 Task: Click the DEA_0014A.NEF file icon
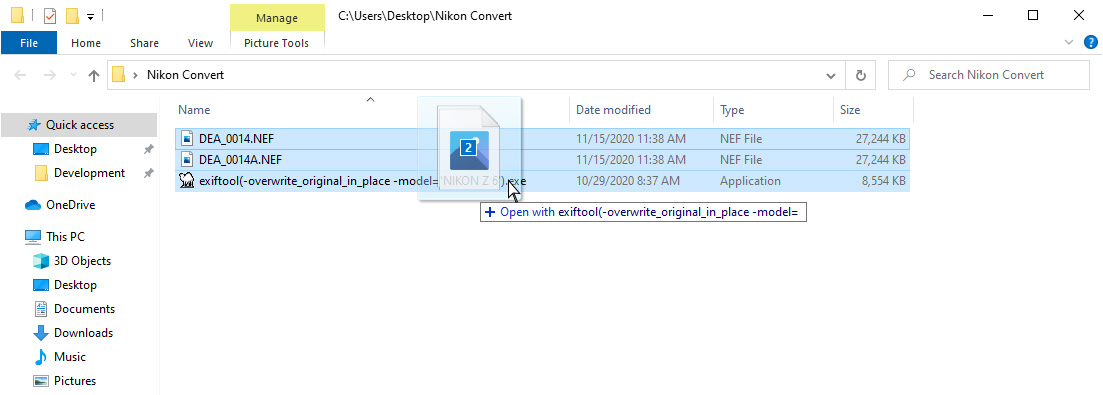(186, 160)
